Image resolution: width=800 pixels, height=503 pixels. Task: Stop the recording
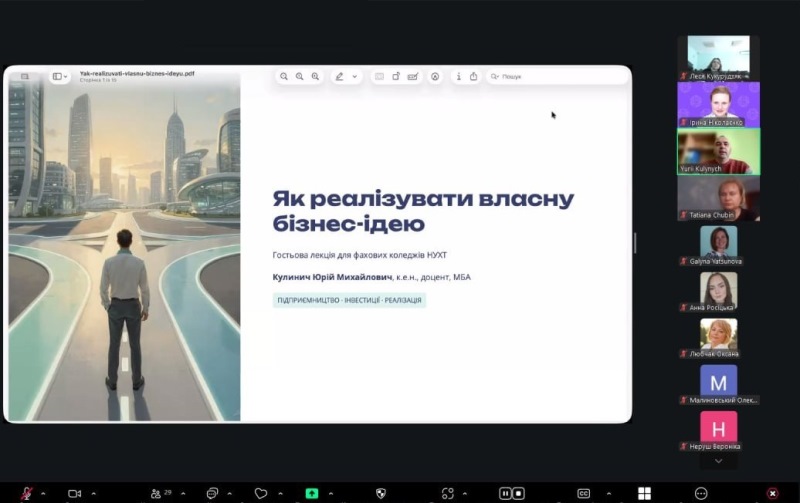pyautogui.click(x=518, y=493)
